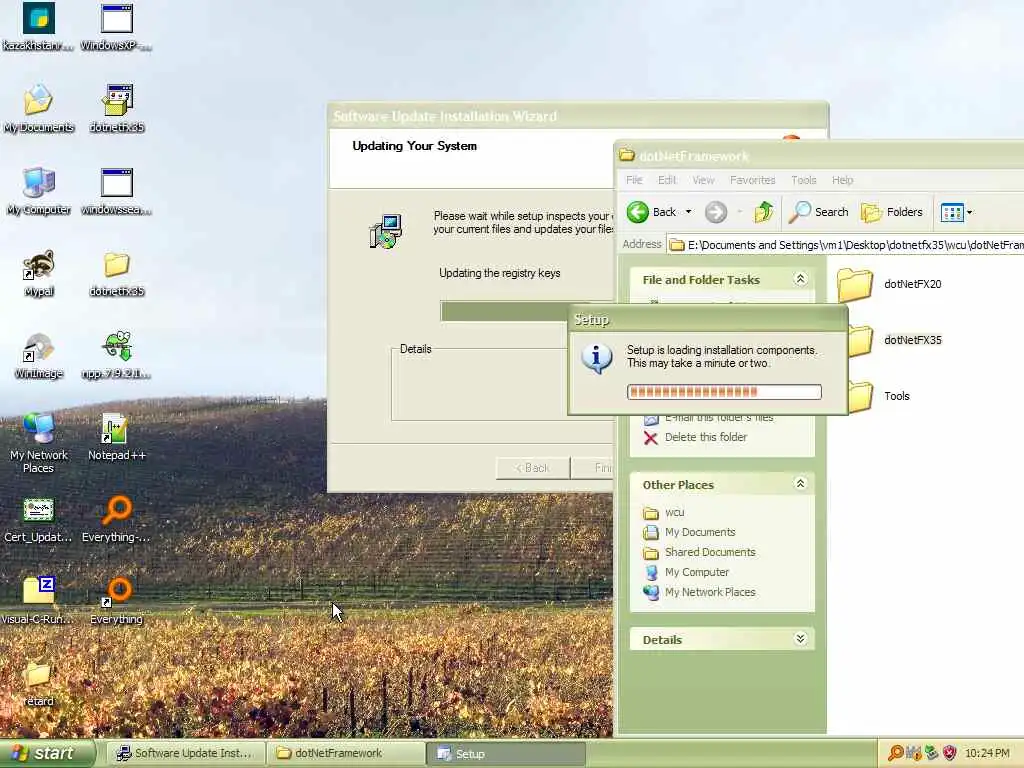Click Delete this folder link
This screenshot has height=768, width=1024.
pyautogui.click(x=696, y=438)
